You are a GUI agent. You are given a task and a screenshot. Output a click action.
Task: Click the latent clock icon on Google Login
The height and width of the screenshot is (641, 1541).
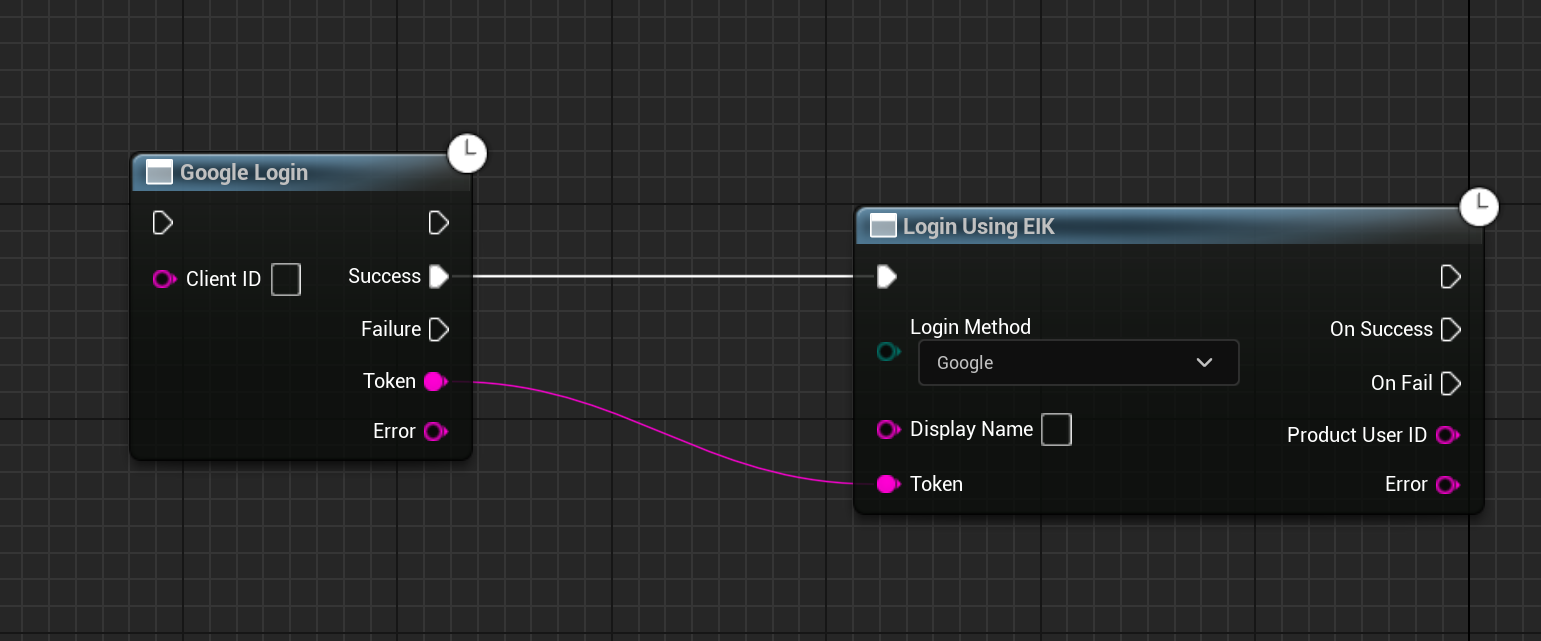[x=467, y=153]
